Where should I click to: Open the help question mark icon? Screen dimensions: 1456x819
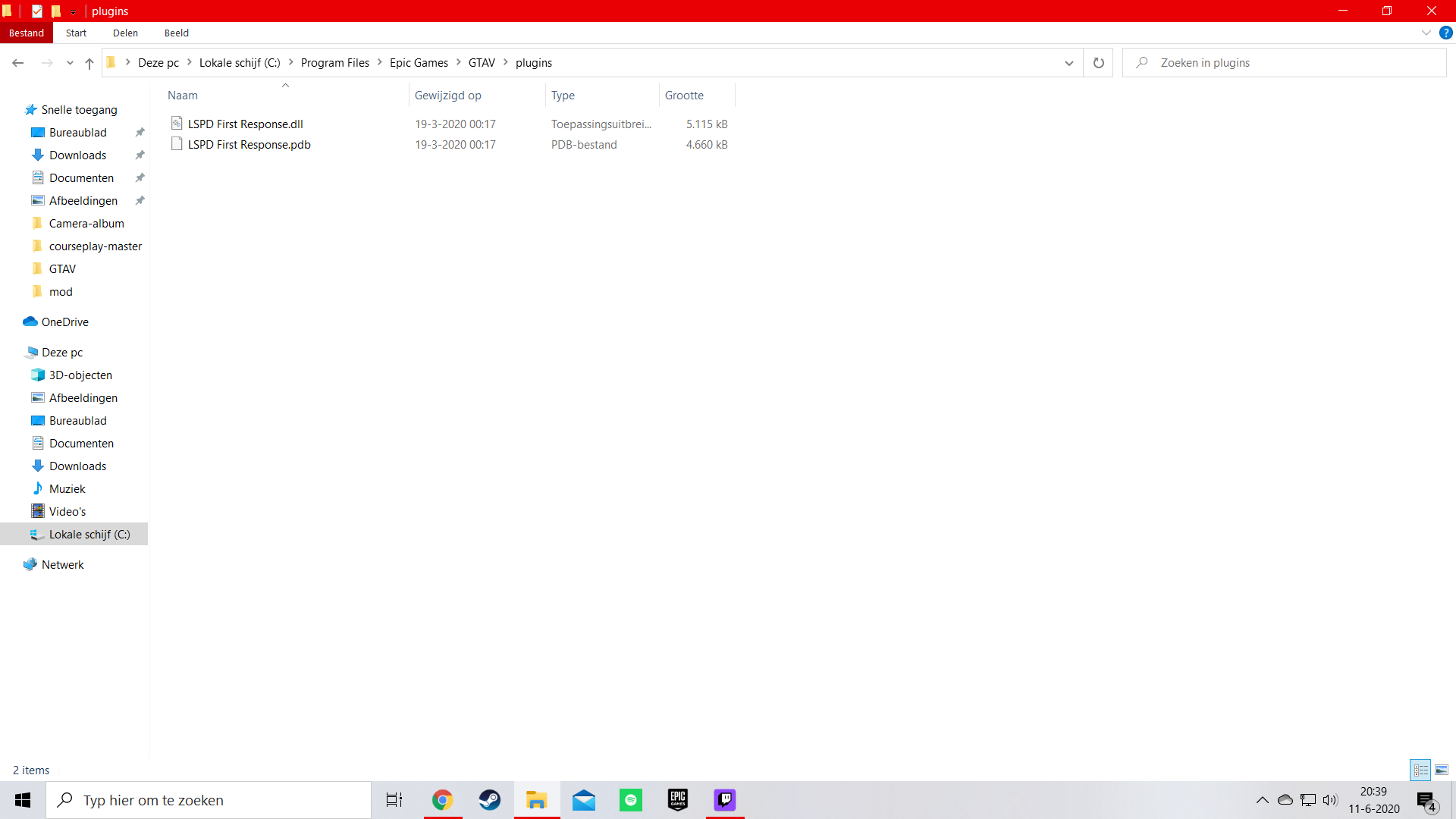coord(1446,33)
